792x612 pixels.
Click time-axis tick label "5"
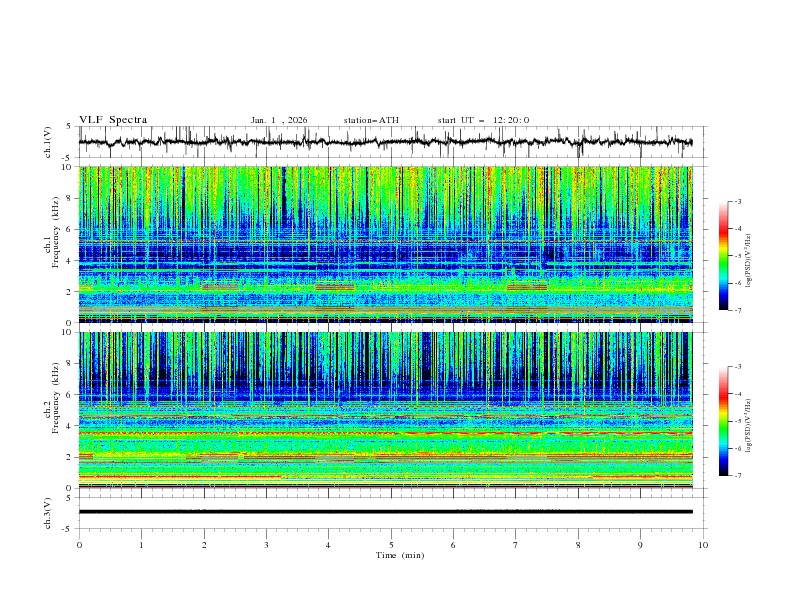[x=391, y=545]
